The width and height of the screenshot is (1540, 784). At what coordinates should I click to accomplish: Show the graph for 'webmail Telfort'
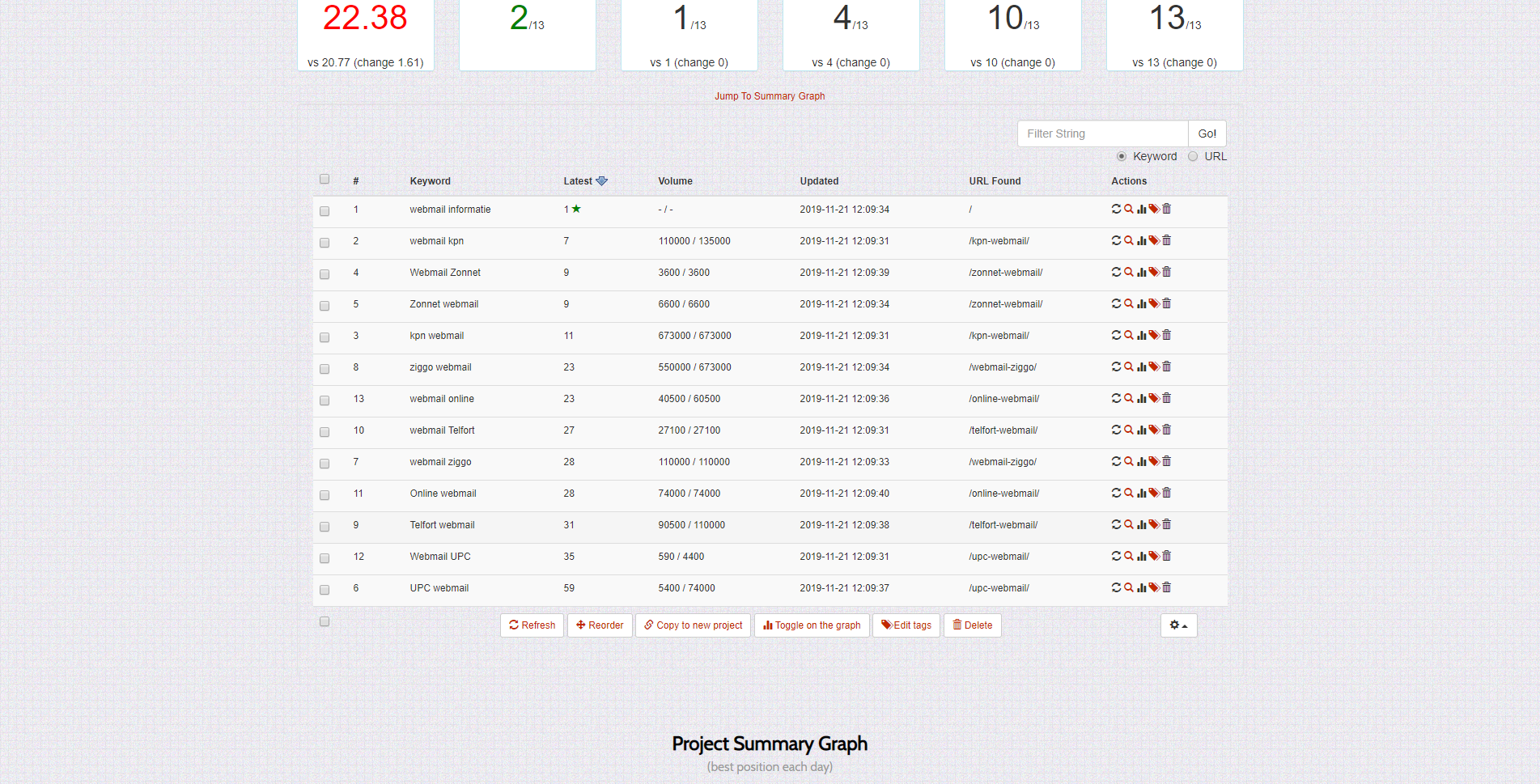pos(1141,430)
